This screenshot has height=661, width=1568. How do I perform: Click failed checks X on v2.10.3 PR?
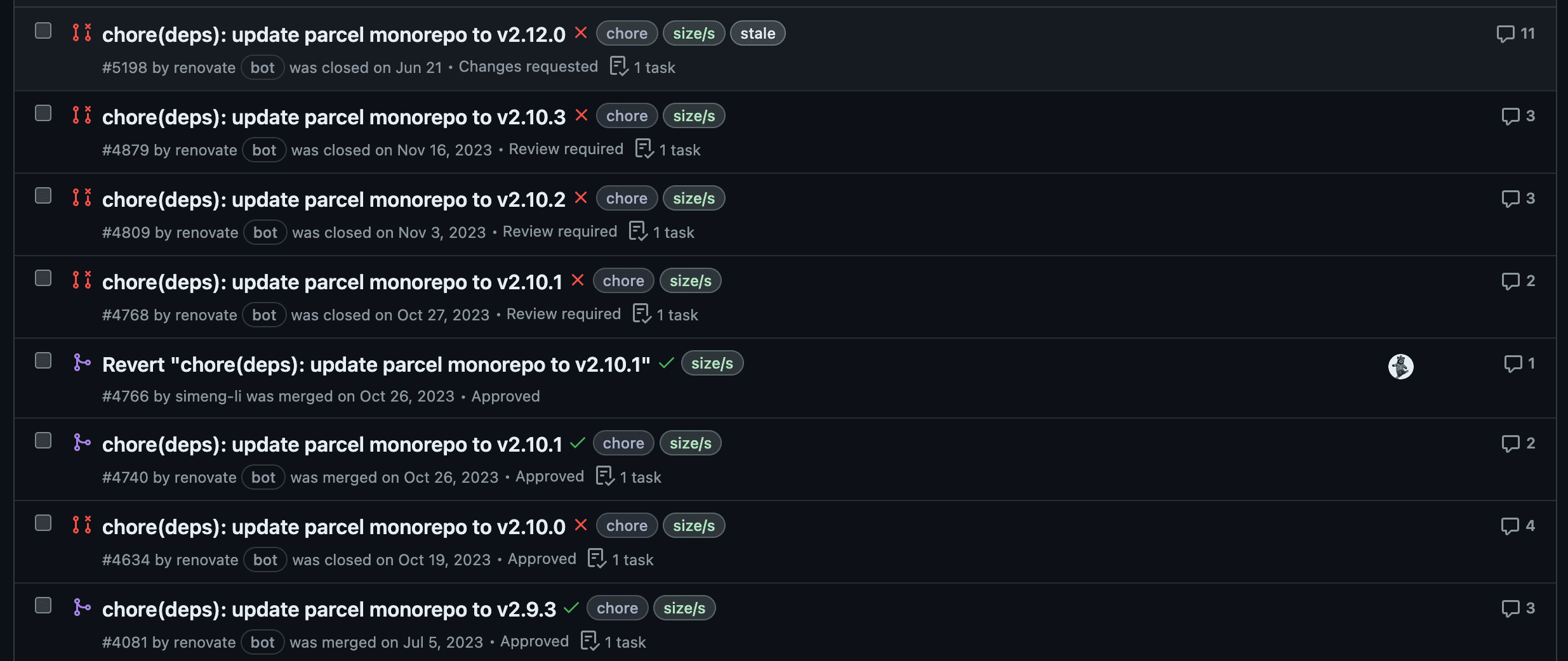pyautogui.click(x=581, y=115)
